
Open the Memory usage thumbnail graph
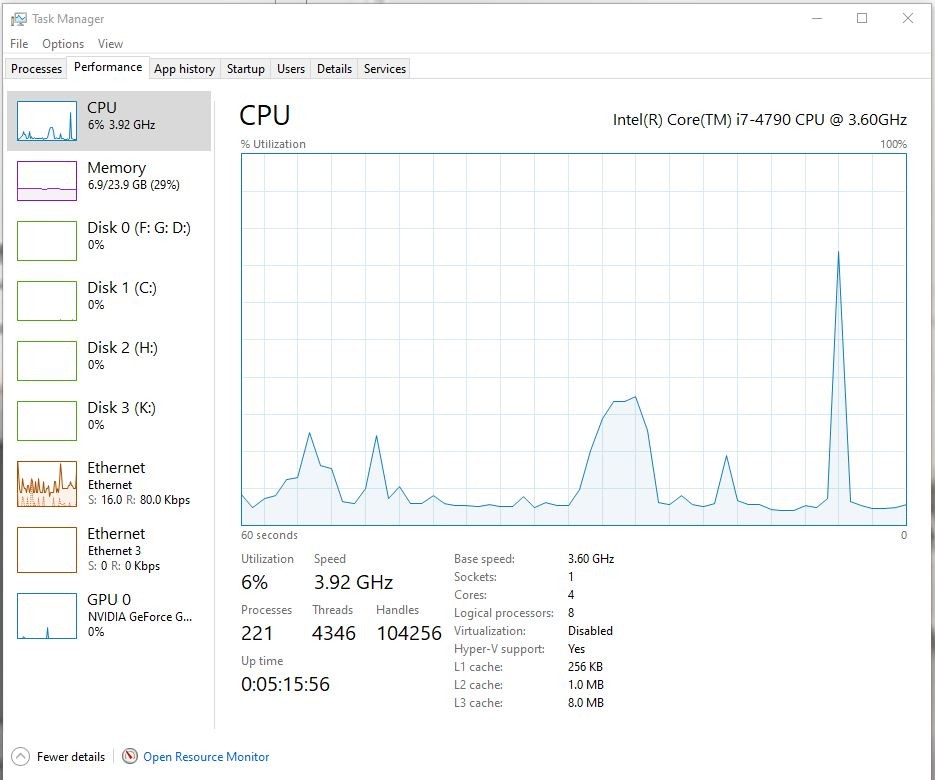pyautogui.click(x=47, y=181)
